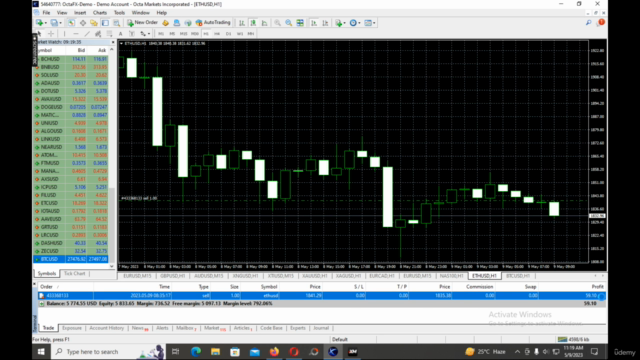Open the Periods dropdown
Image resolution: width=640 pixels, height=360 pixels.
(355, 23)
